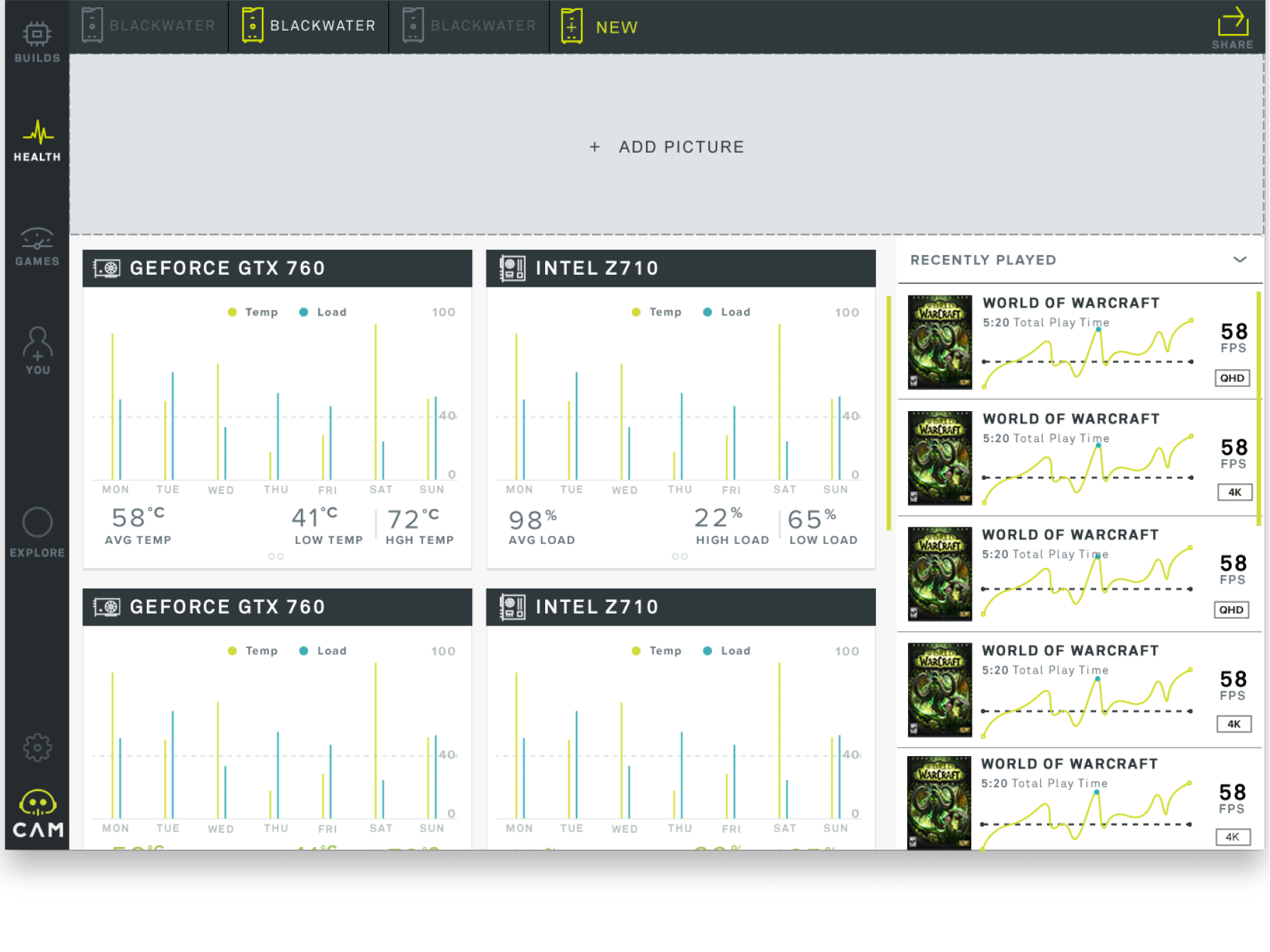Click the "22% HIGH LOAD" reading
The height and width of the screenshot is (952, 1270).
(732, 525)
